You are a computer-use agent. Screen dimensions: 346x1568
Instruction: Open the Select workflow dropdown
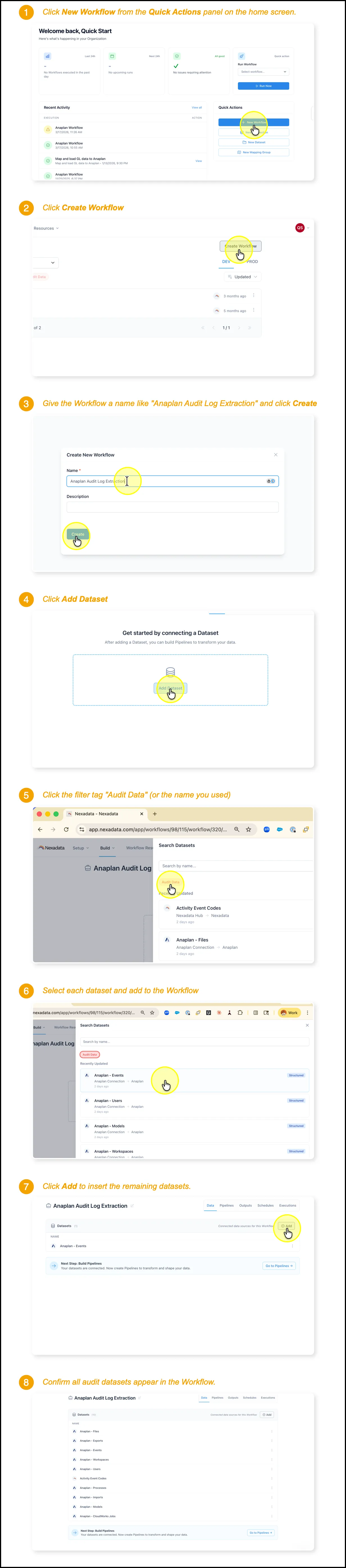click(x=263, y=72)
